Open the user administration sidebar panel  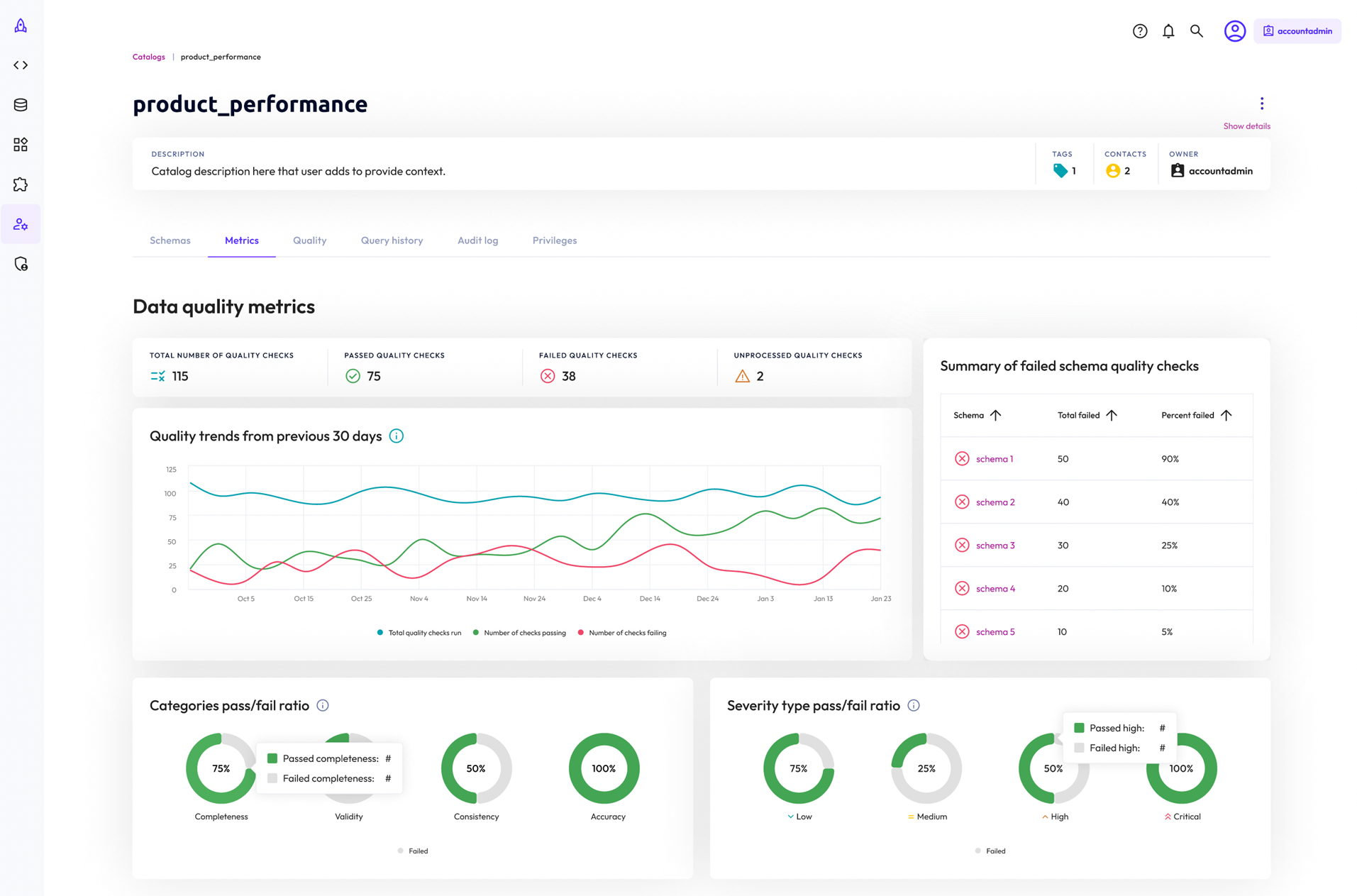(x=21, y=224)
